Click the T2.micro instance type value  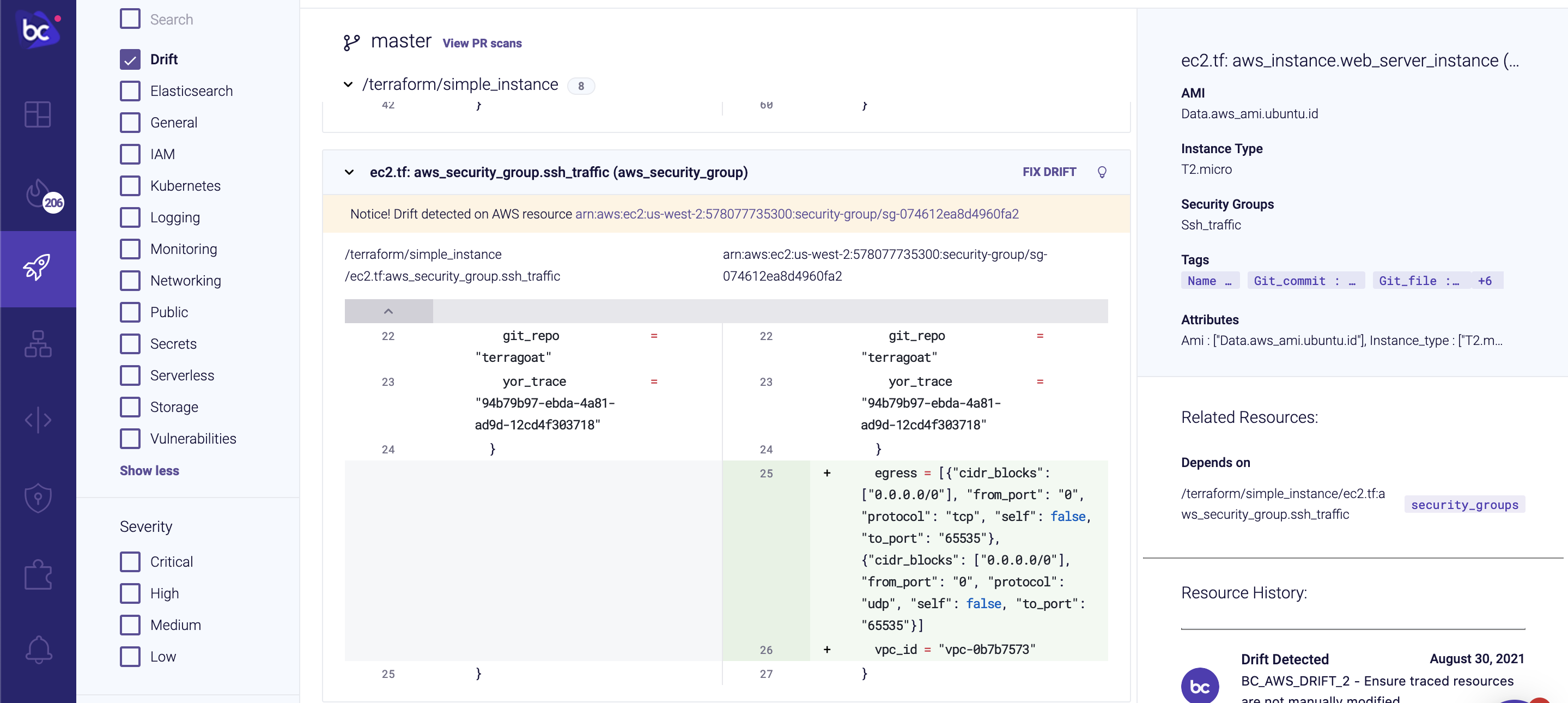tap(1206, 170)
